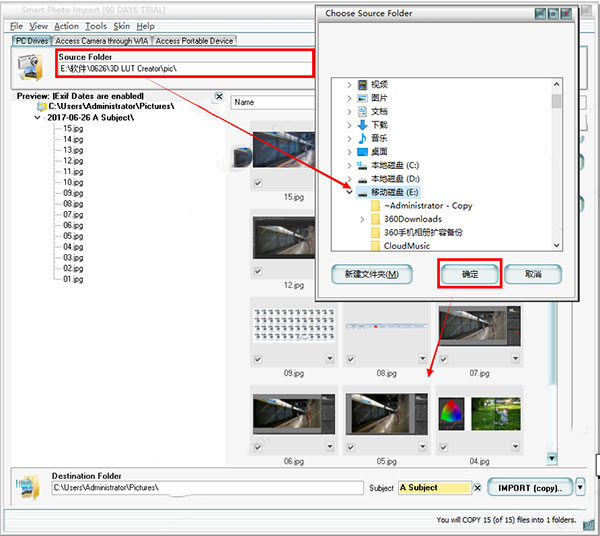
Task: Click the Source Folder path field
Action: click(x=186, y=69)
